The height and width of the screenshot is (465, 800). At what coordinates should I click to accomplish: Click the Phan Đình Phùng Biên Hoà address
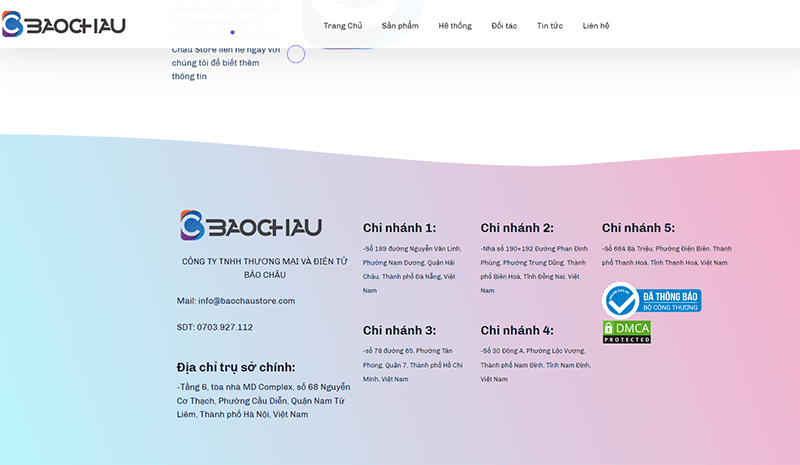click(x=534, y=270)
